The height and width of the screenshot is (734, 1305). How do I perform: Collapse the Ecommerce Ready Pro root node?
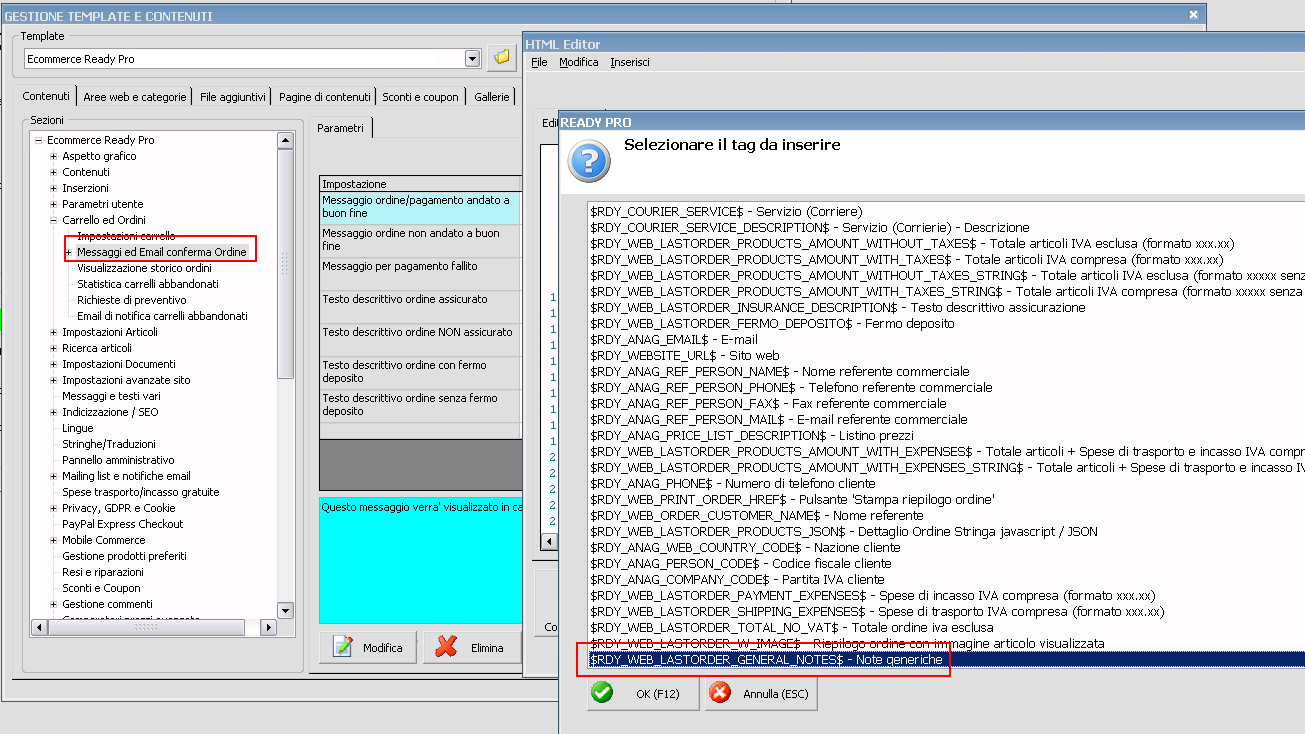[x=38, y=140]
